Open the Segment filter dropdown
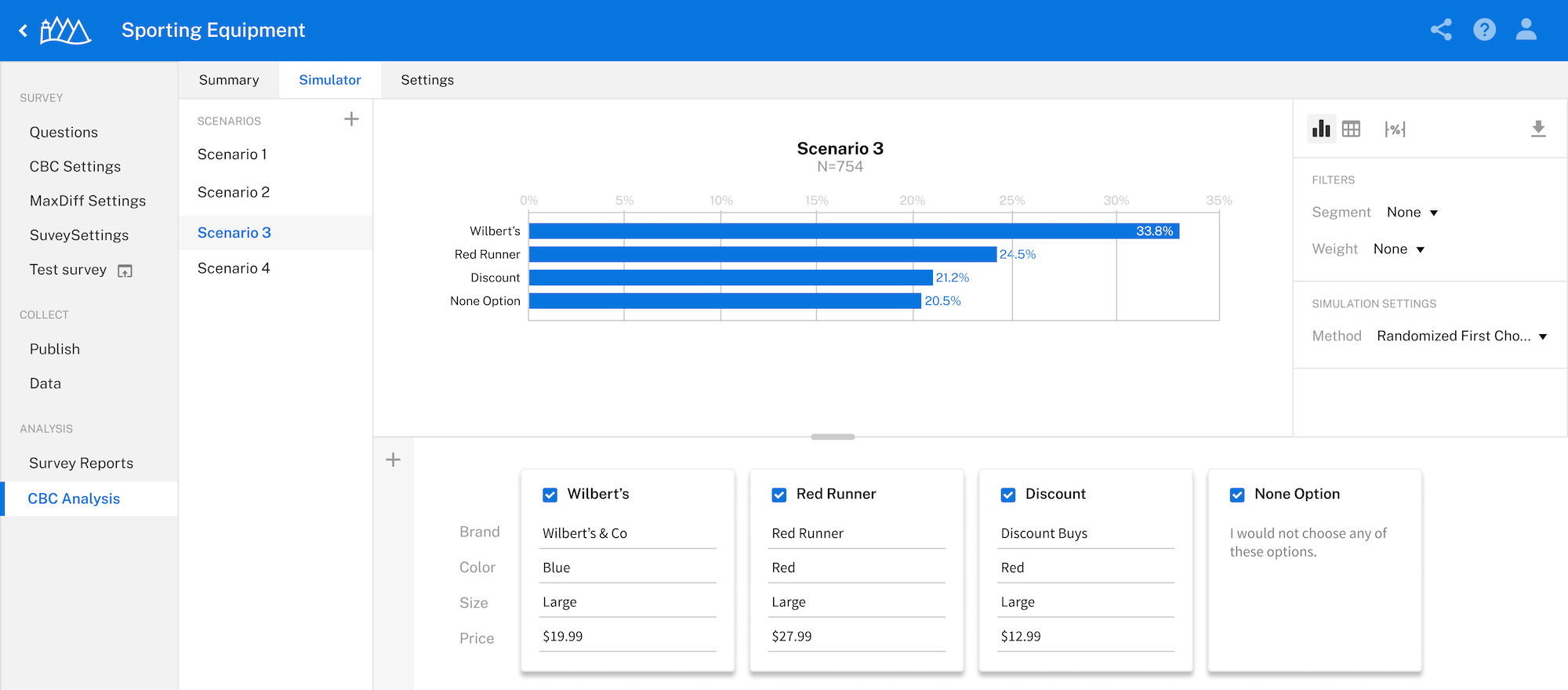Image resolution: width=1568 pixels, height=690 pixels. 1413,212
